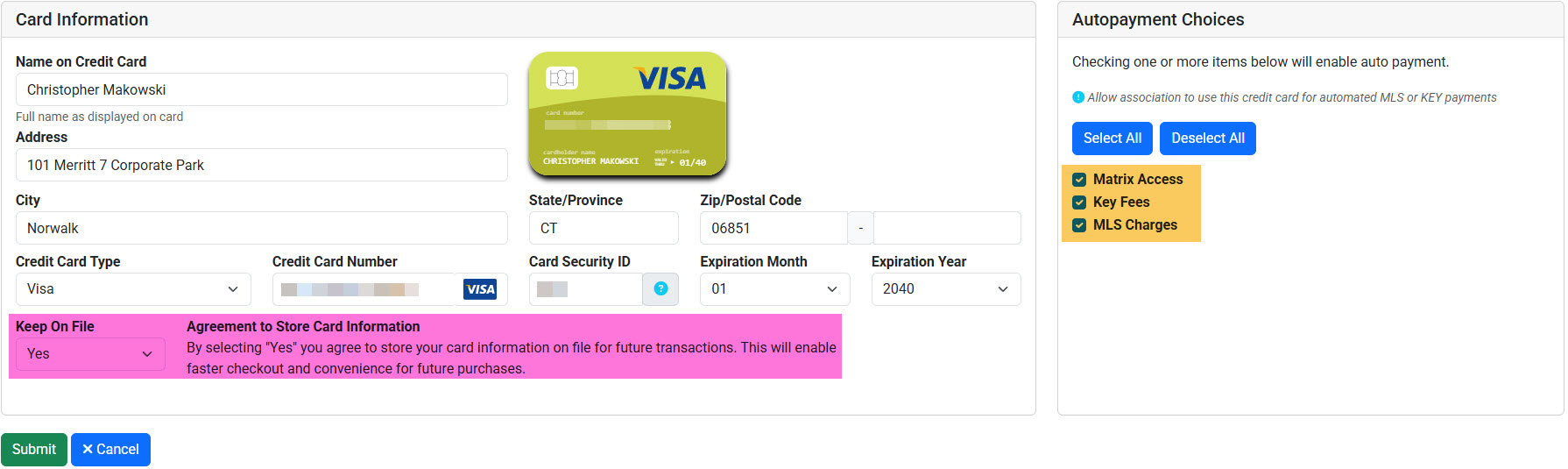1568x469 pixels.
Task: Uncheck the MLS Charges checkbox
Action: 1079,225
